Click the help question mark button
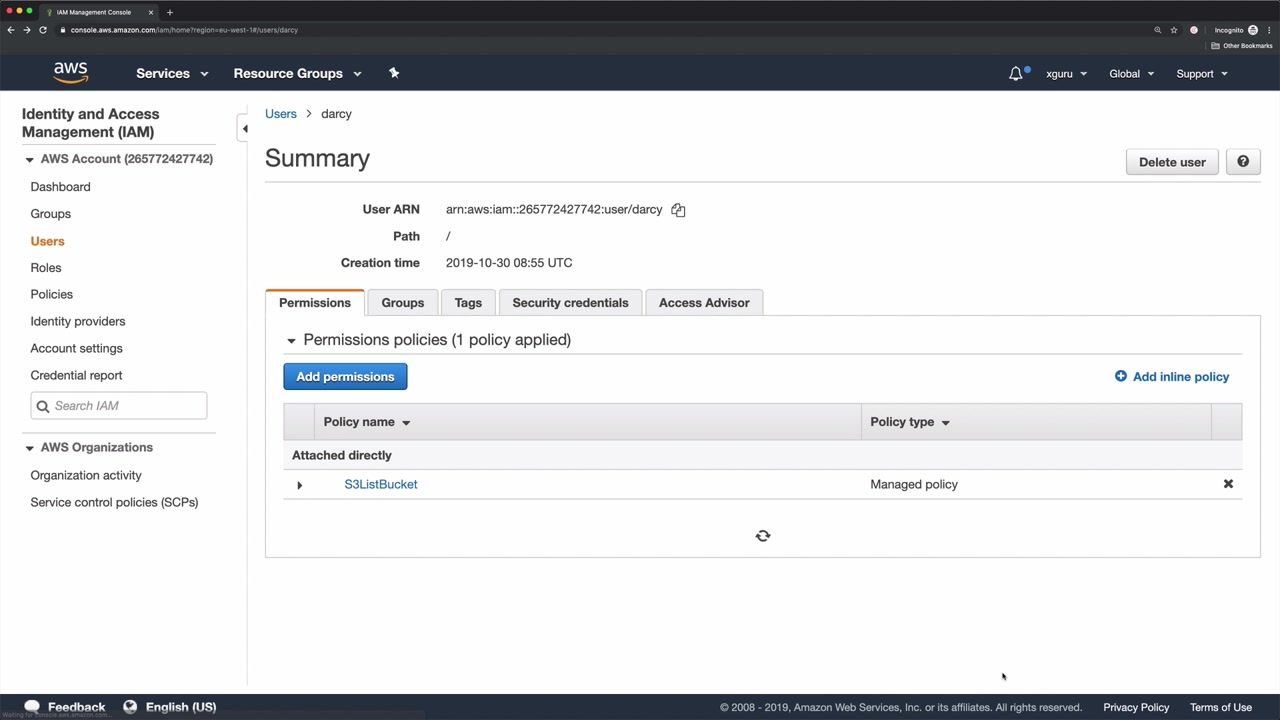This screenshot has height=720, width=1280. 1243,162
